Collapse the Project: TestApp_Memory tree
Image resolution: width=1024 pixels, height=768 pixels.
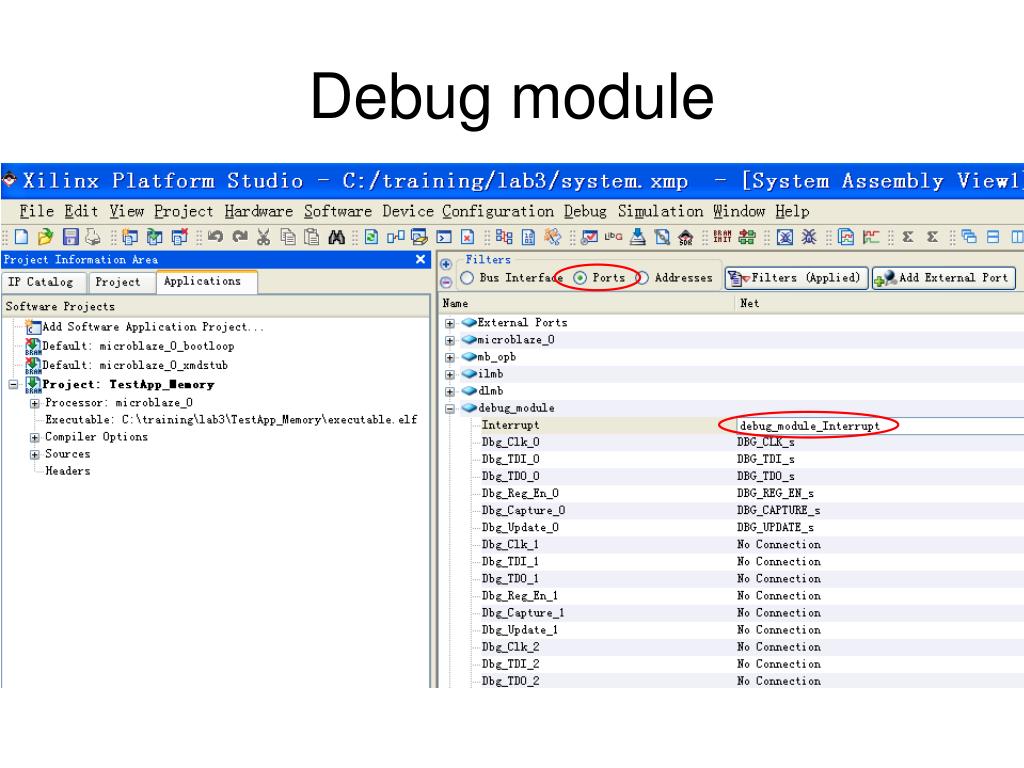click(x=13, y=385)
